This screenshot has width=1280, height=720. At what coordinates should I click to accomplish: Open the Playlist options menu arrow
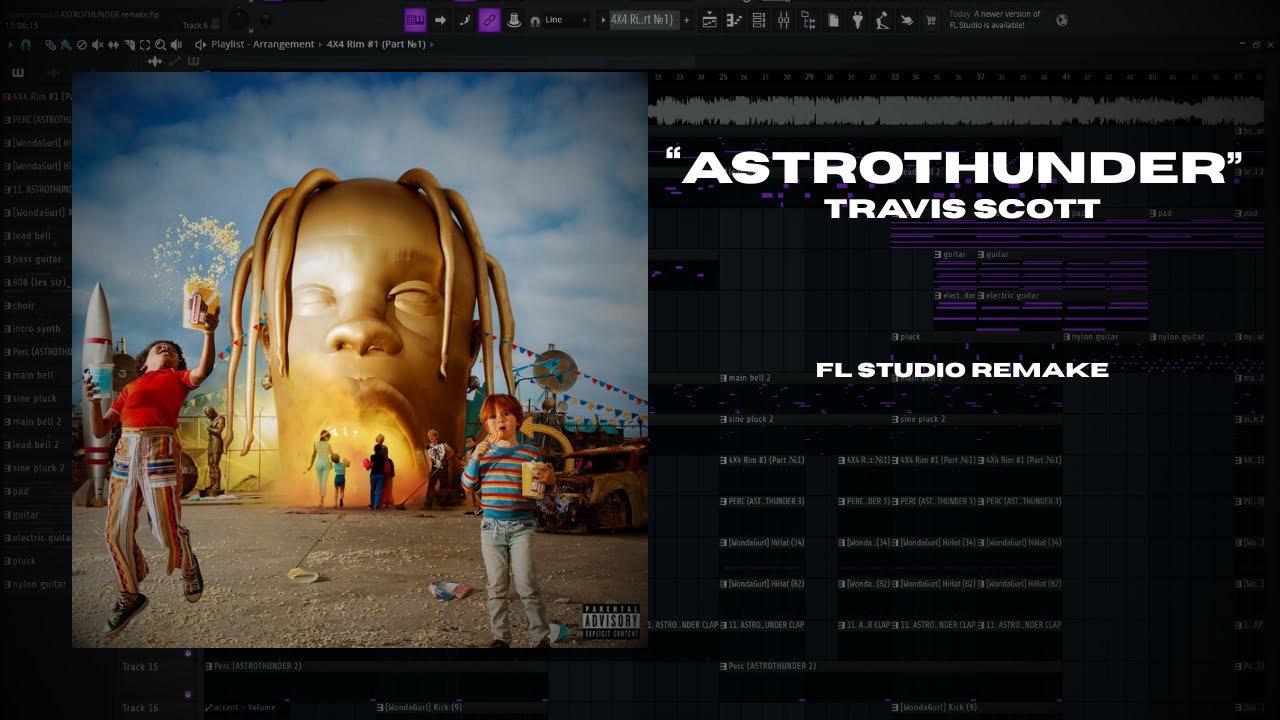pos(10,45)
